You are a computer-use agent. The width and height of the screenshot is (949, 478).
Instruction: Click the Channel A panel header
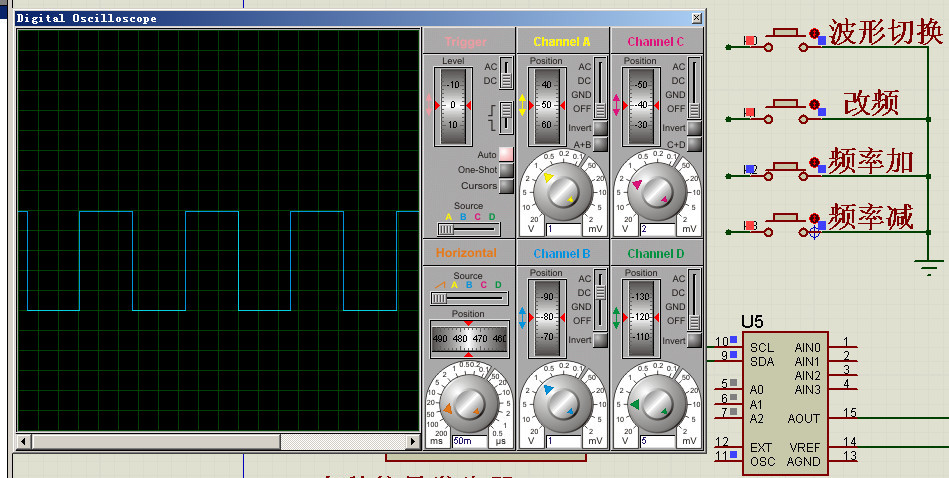coord(562,41)
